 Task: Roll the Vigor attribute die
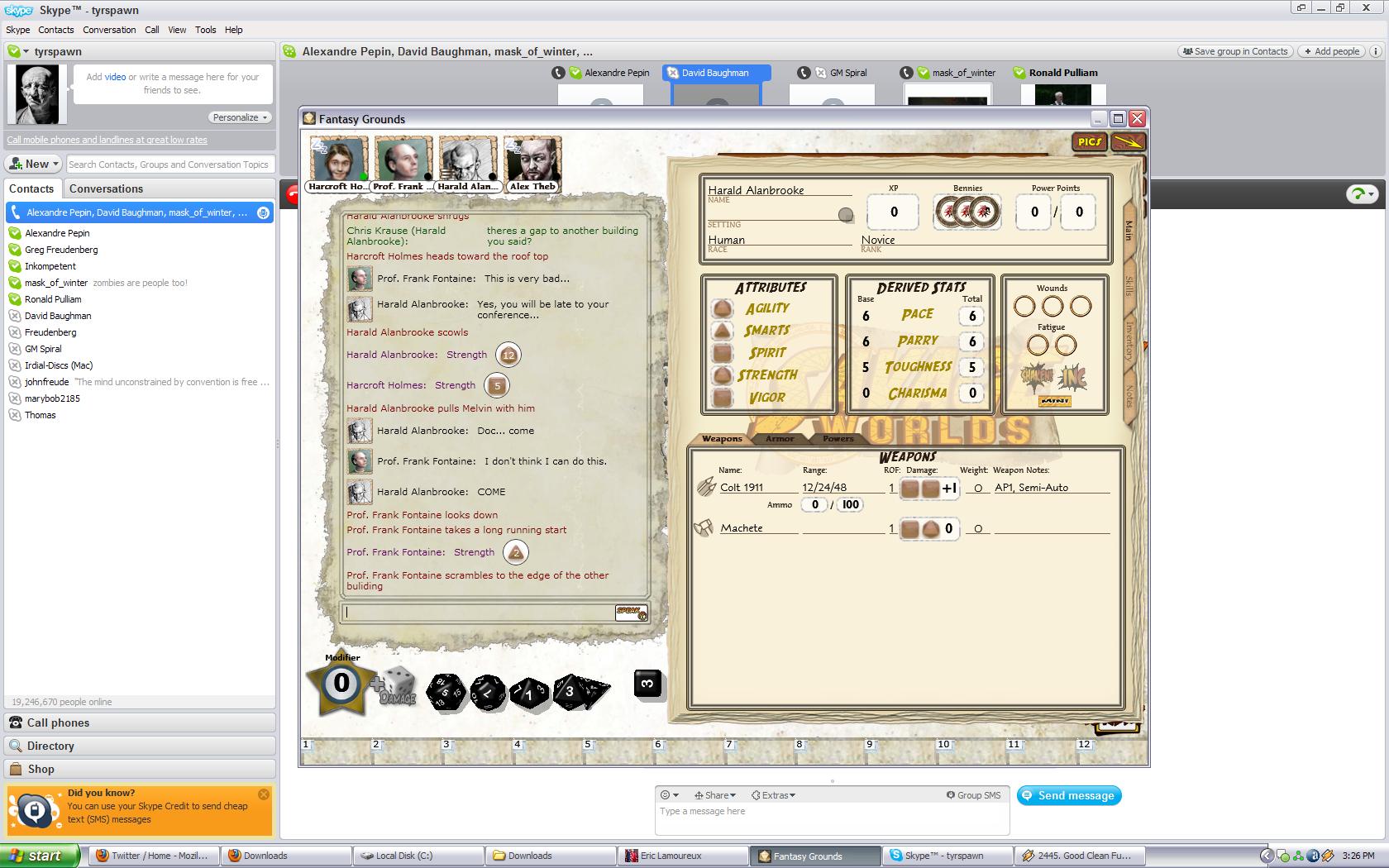723,398
